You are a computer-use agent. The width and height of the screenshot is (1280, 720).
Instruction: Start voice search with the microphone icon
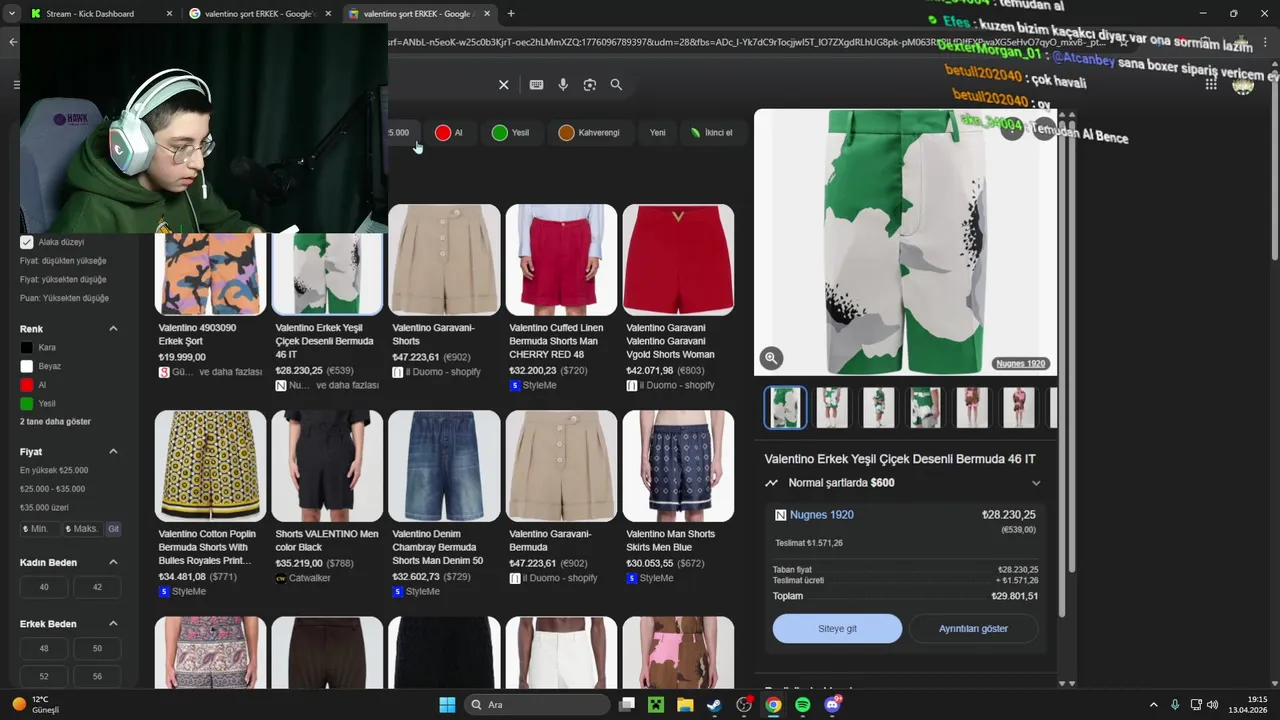tap(563, 85)
